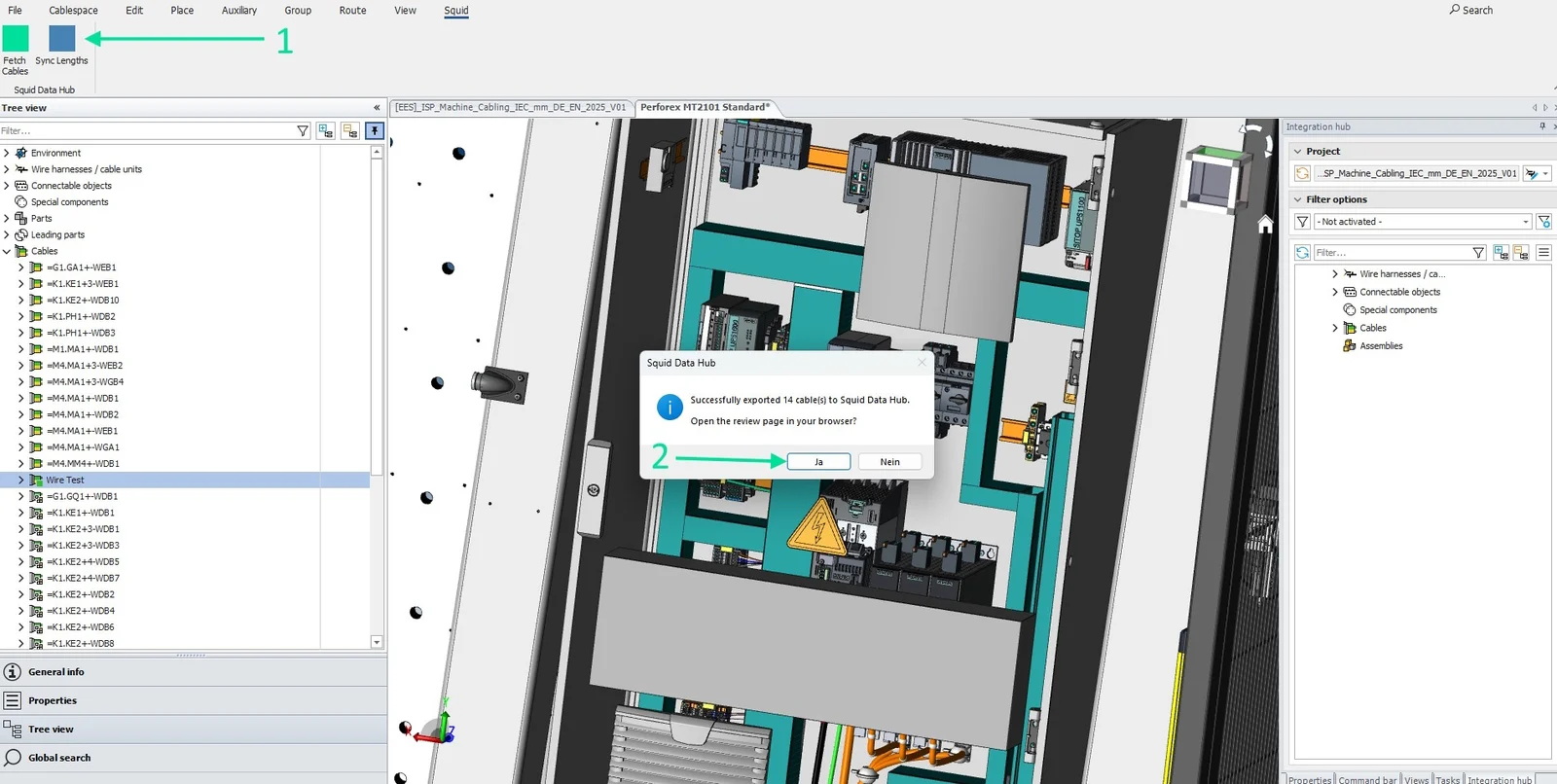Refresh the Integration hub tree list

pyautogui.click(x=1302, y=252)
